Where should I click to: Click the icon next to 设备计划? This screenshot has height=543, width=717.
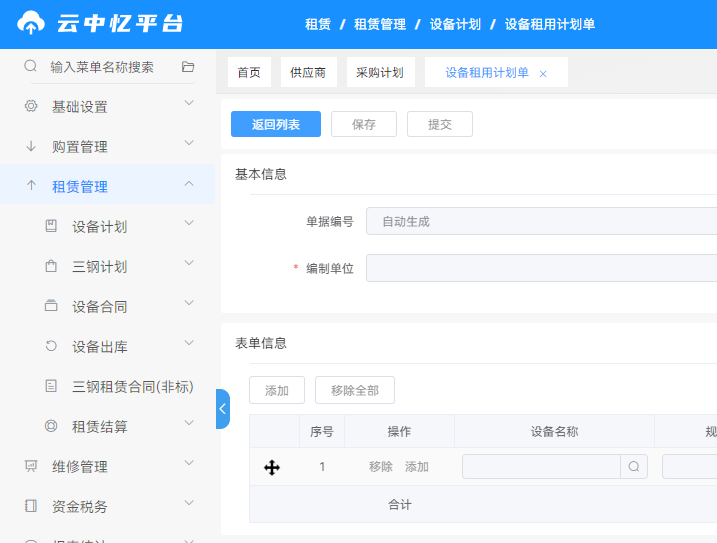pyautogui.click(x=51, y=226)
